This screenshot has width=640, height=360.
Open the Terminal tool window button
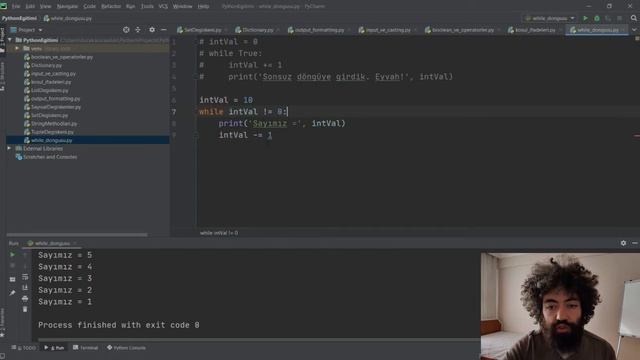86,348
